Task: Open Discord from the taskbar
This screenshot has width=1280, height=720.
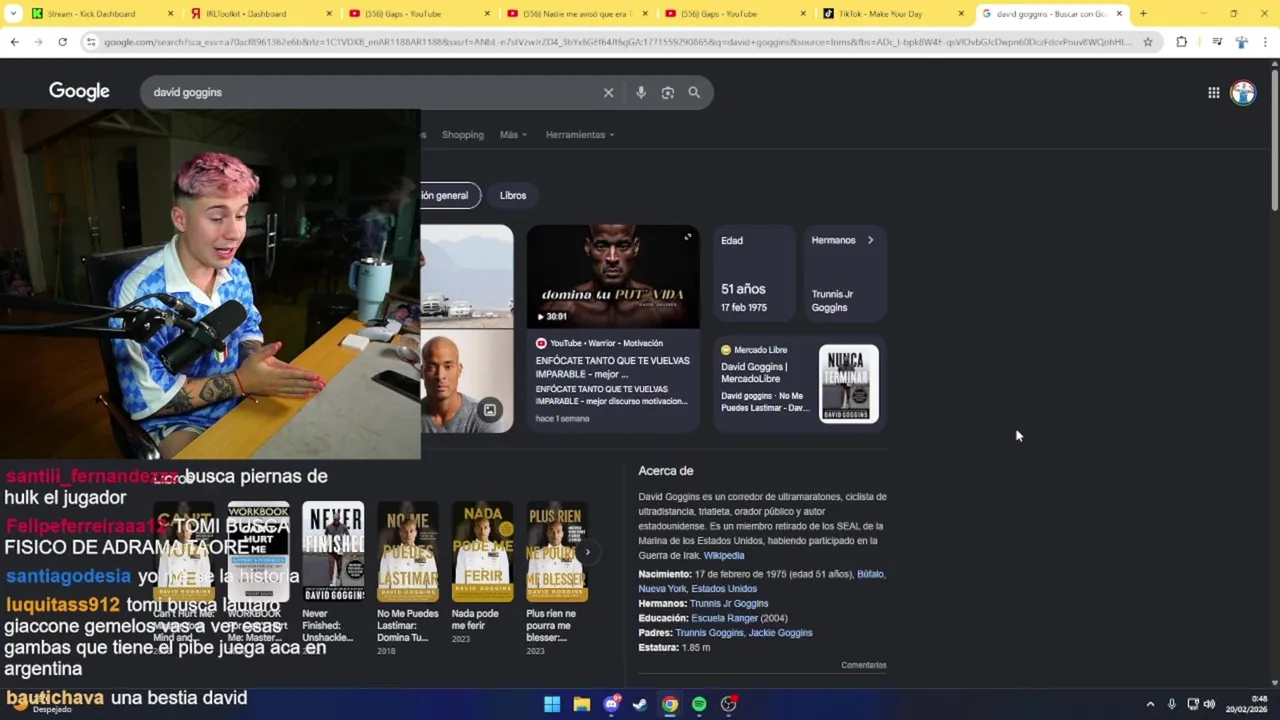Action: click(x=611, y=704)
